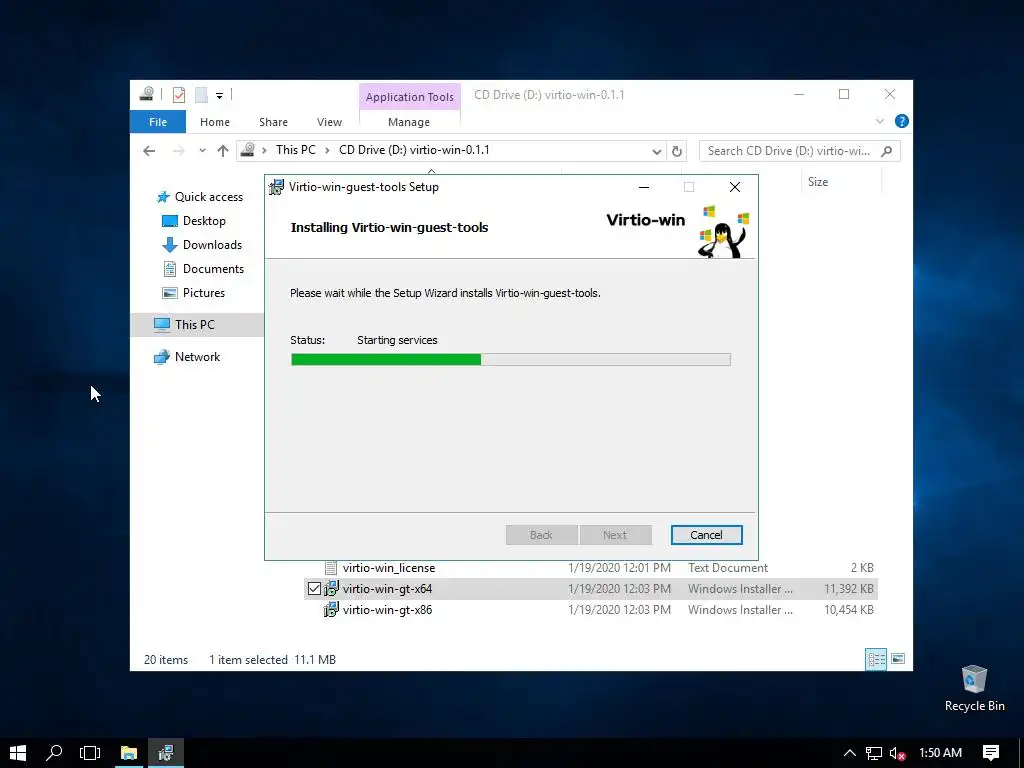The image size is (1024, 768).
Task: Select This PC in navigation pane
Action: point(197,325)
